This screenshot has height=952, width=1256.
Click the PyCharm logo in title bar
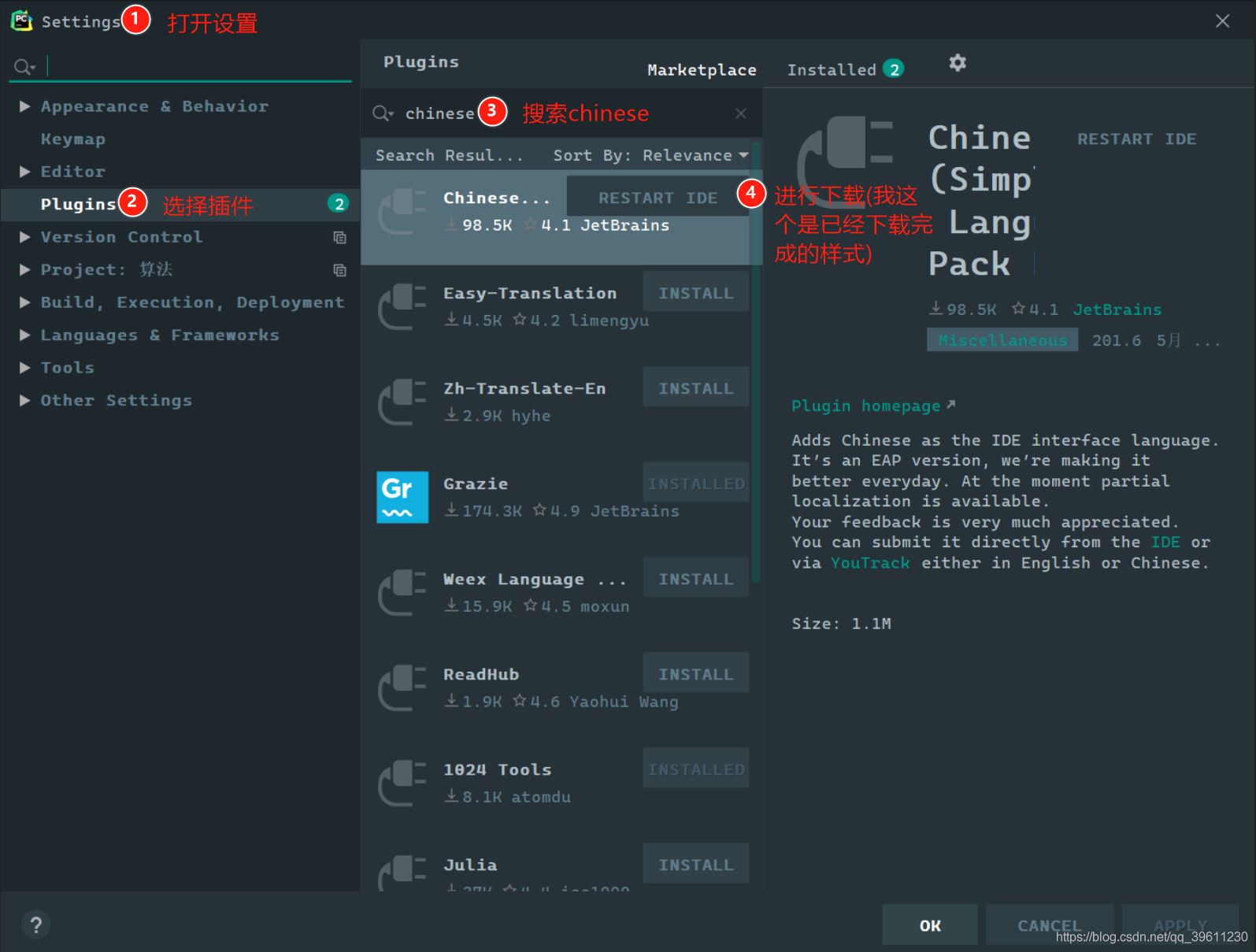(21, 21)
